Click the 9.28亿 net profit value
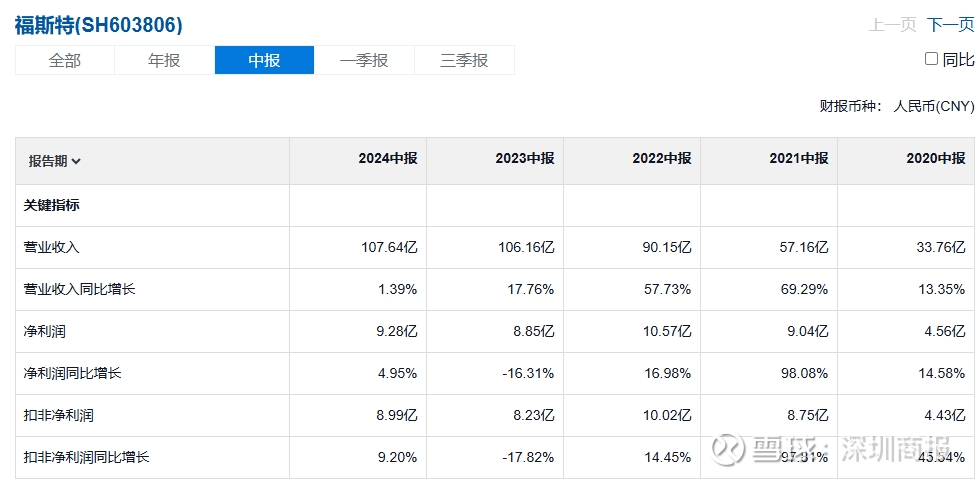Image resolution: width=980 pixels, height=479 pixels. (396, 331)
